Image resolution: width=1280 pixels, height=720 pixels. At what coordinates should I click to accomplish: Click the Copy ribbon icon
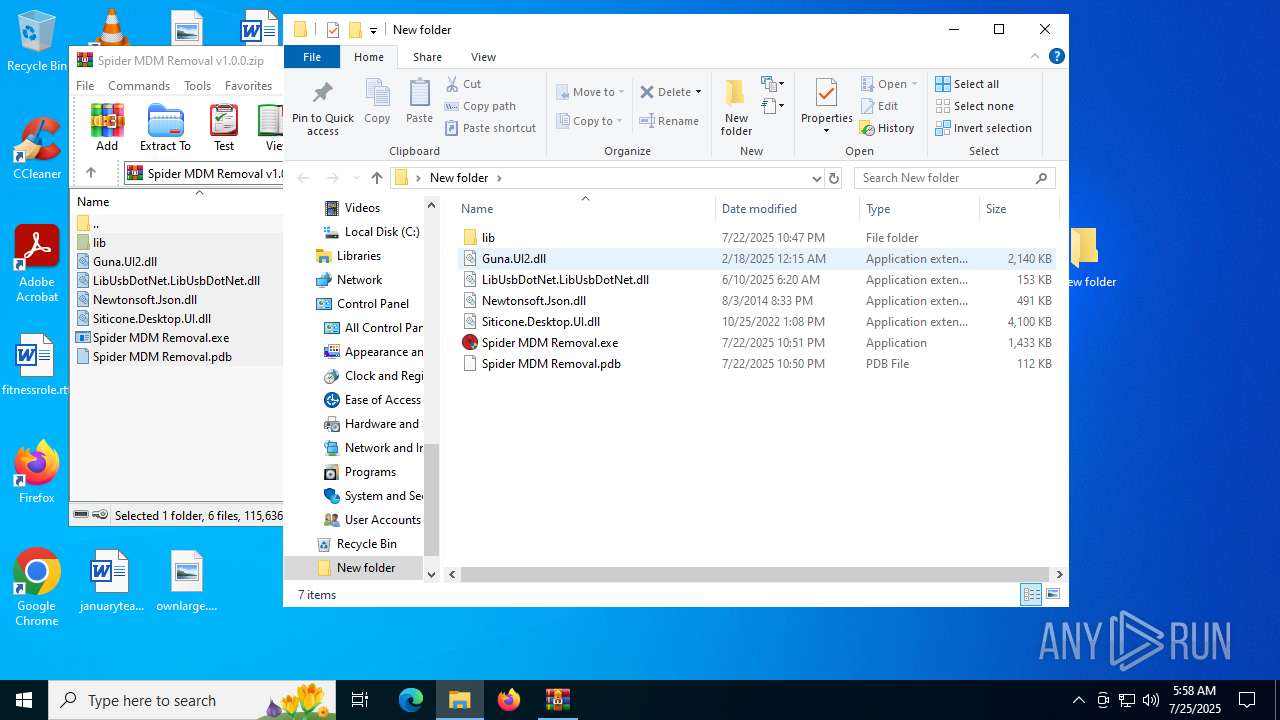(377, 102)
